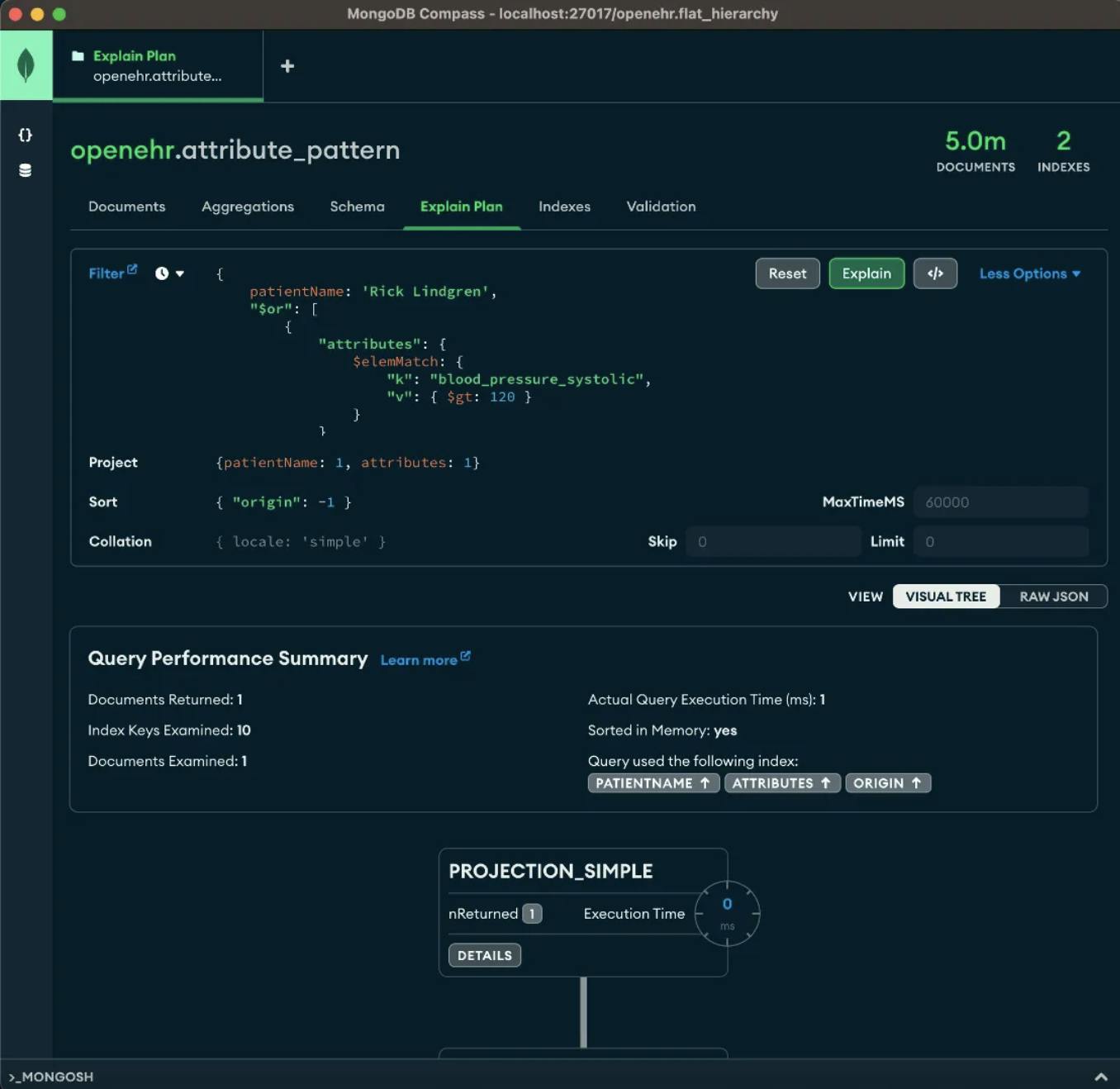Expand the Mongosh shell chevron icon

[1100, 1077]
